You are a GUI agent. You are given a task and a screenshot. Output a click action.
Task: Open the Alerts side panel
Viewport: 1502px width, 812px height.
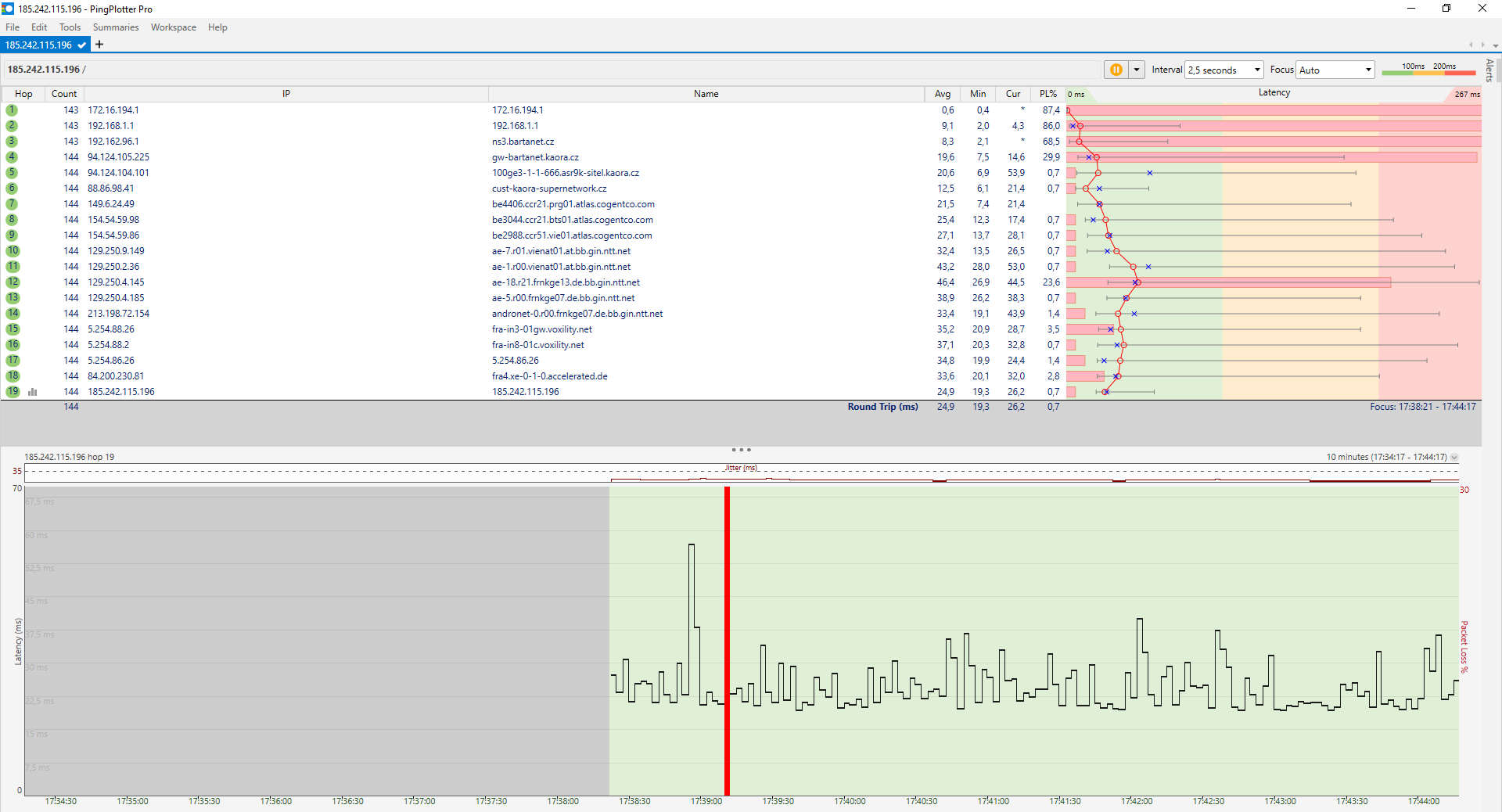tap(1489, 70)
